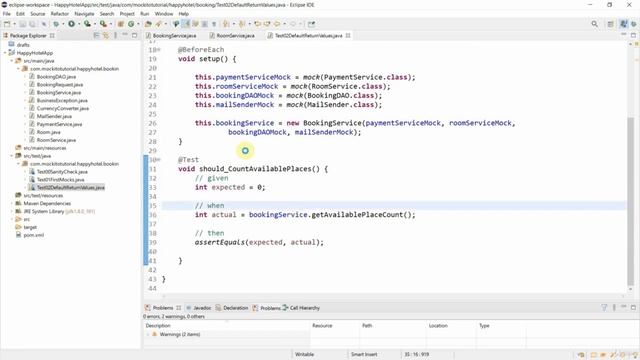Open the File menu
The image size is (640, 360).
(x=7, y=14)
